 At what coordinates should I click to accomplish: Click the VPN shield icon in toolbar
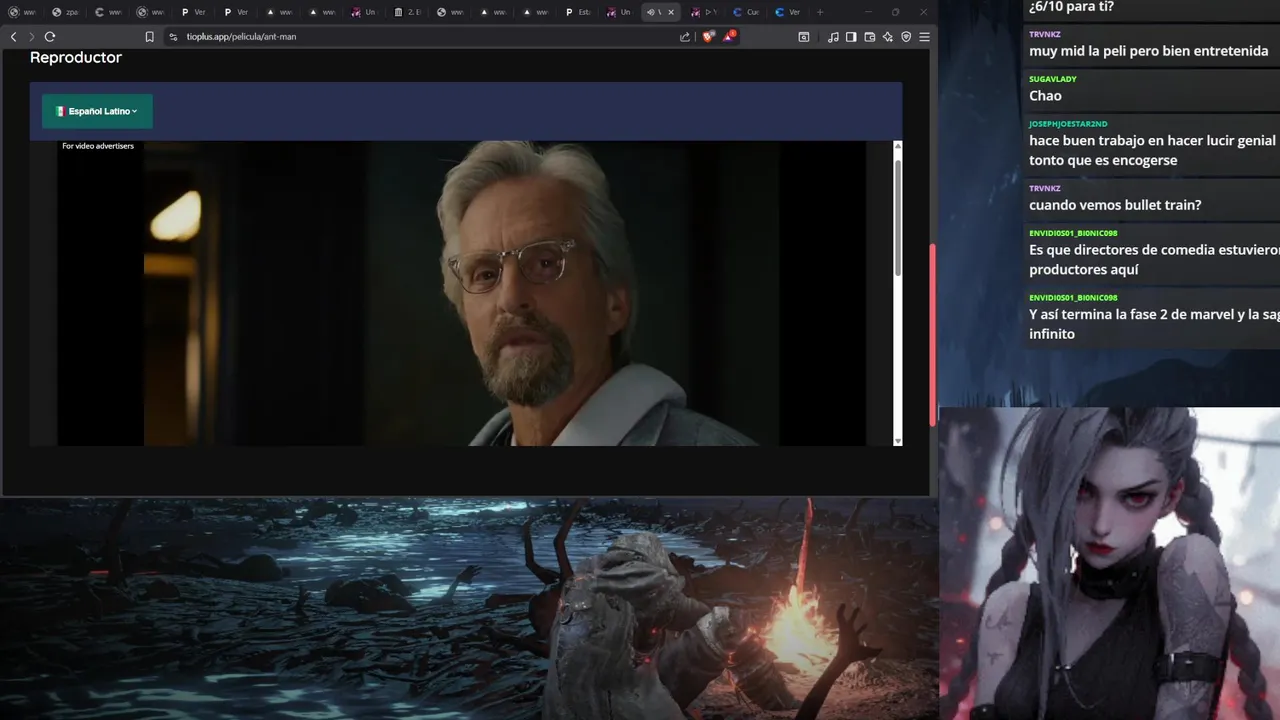pyautogui.click(x=906, y=37)
